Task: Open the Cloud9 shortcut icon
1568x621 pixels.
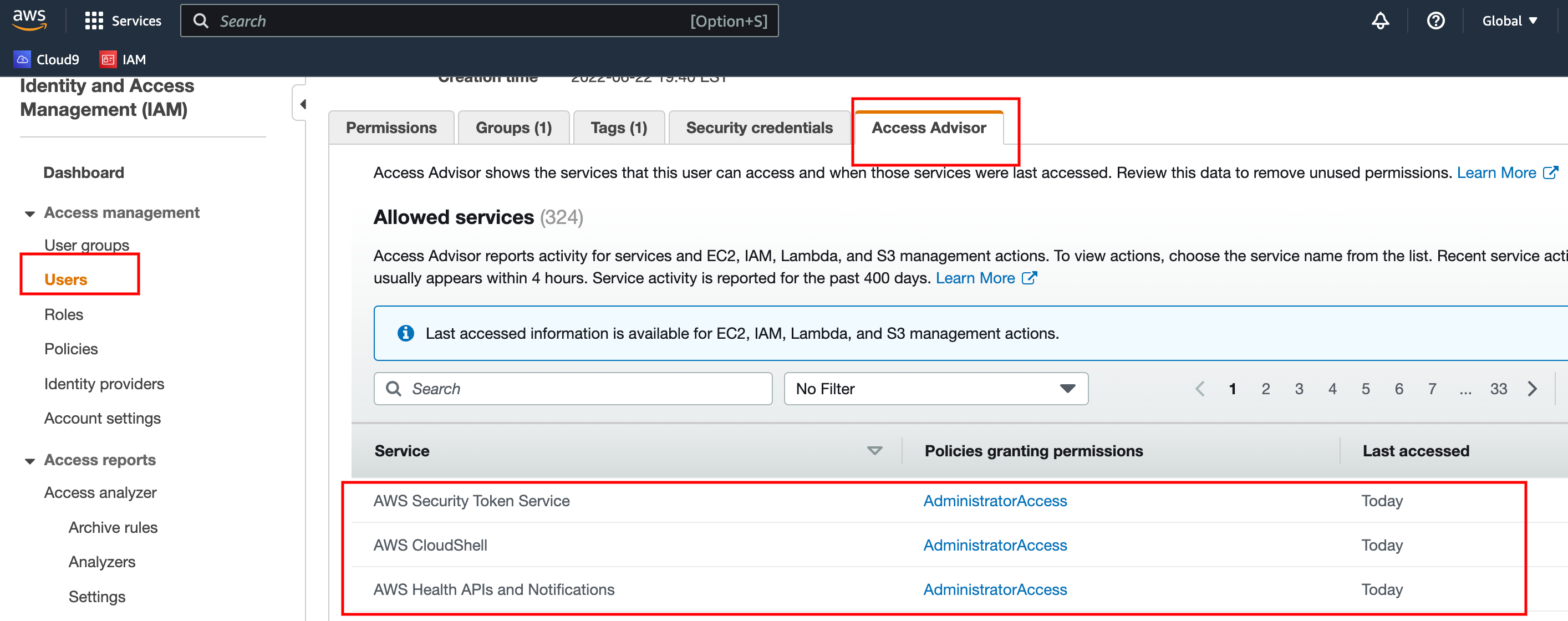Action: click(x=22, y=59)
